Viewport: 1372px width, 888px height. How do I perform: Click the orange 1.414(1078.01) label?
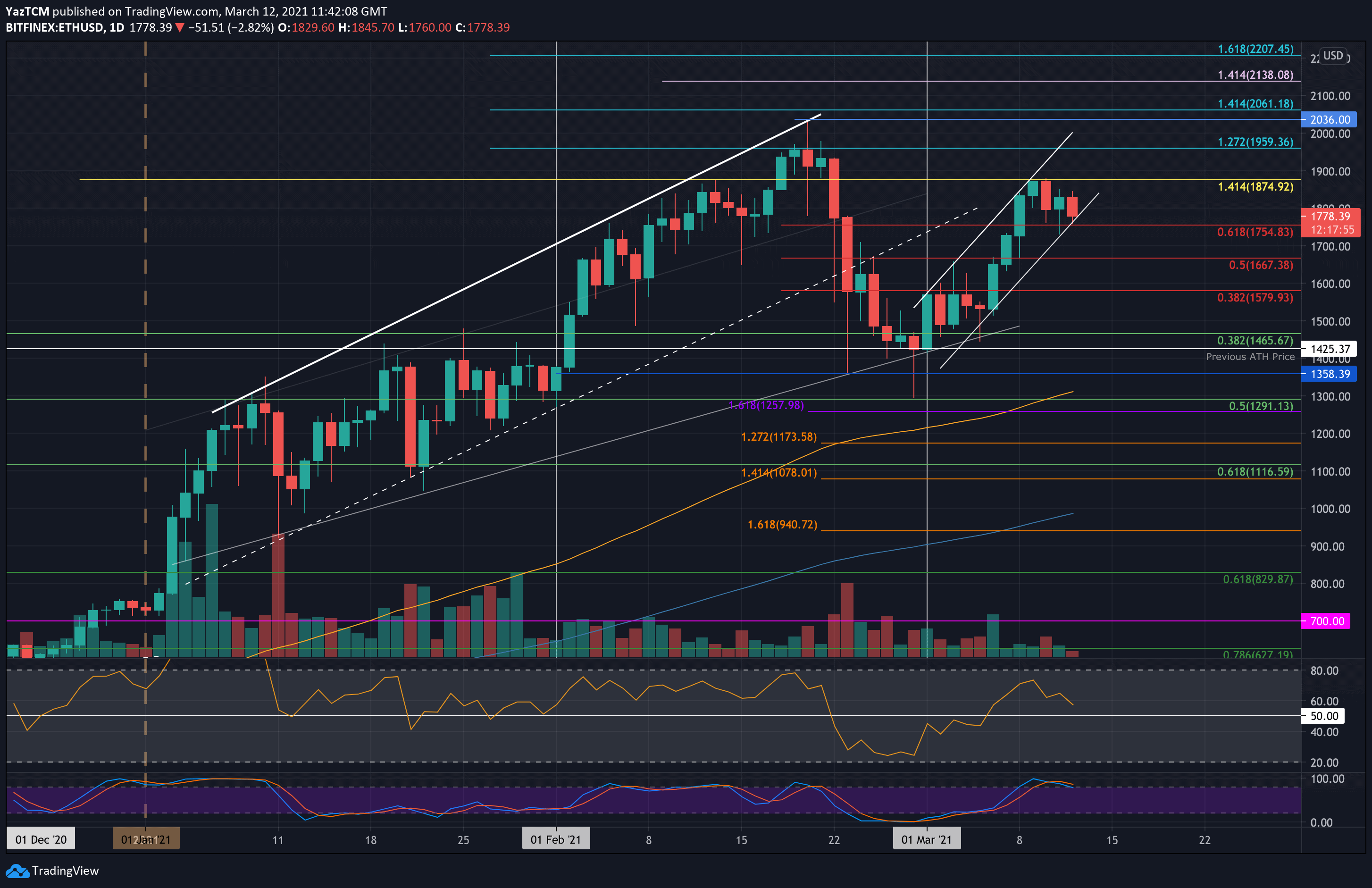click(x=779, y=473)
